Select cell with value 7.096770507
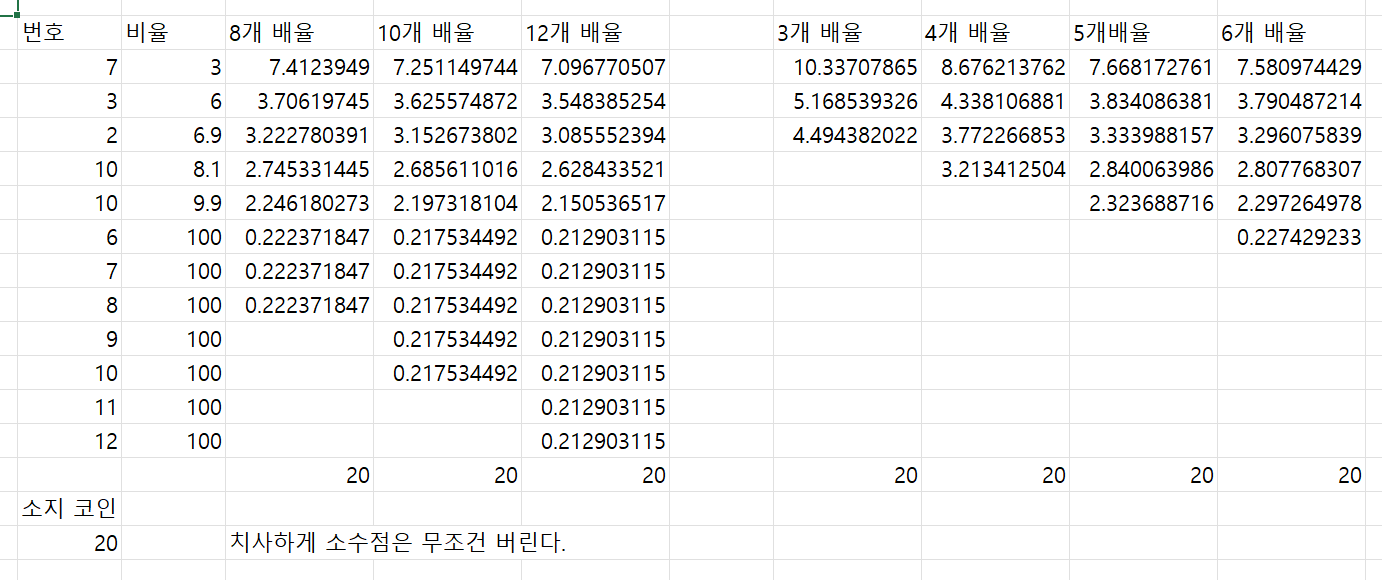Image resolution: width=1382 pixels, height=580 pixels. pyautogui.click(x=596, y=68)
